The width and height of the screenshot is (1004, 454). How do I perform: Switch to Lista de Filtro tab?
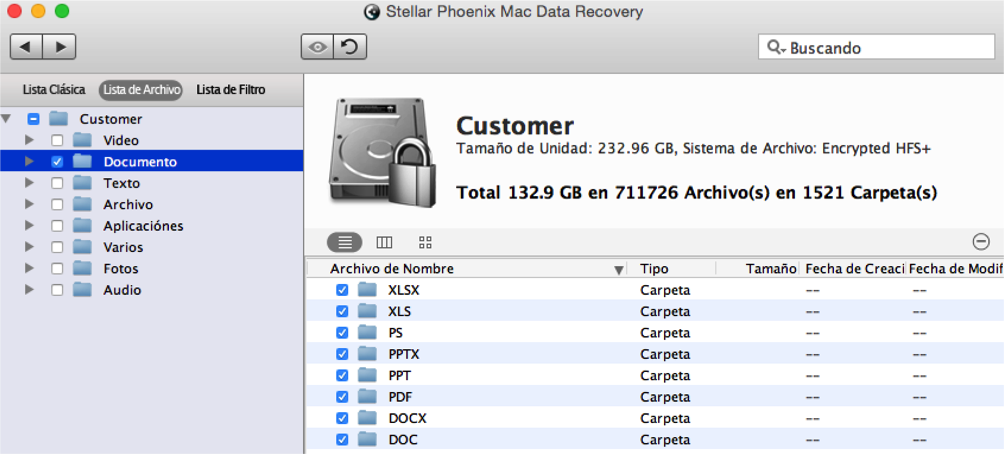tap(231, 90)
